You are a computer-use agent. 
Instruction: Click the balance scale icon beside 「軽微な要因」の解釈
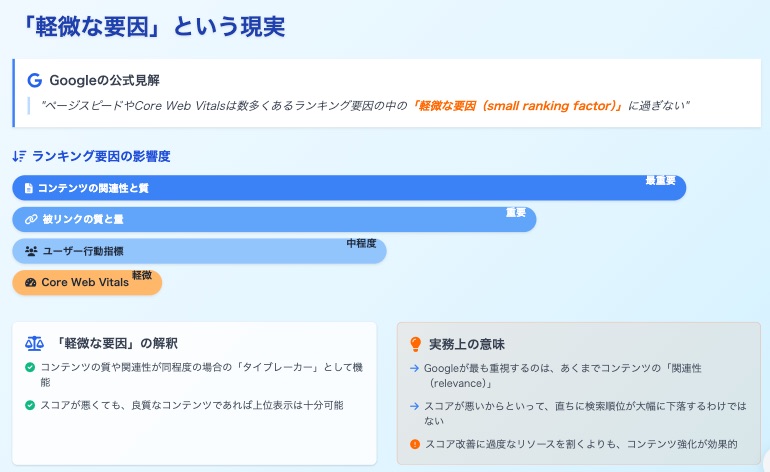tap(34, 343)
